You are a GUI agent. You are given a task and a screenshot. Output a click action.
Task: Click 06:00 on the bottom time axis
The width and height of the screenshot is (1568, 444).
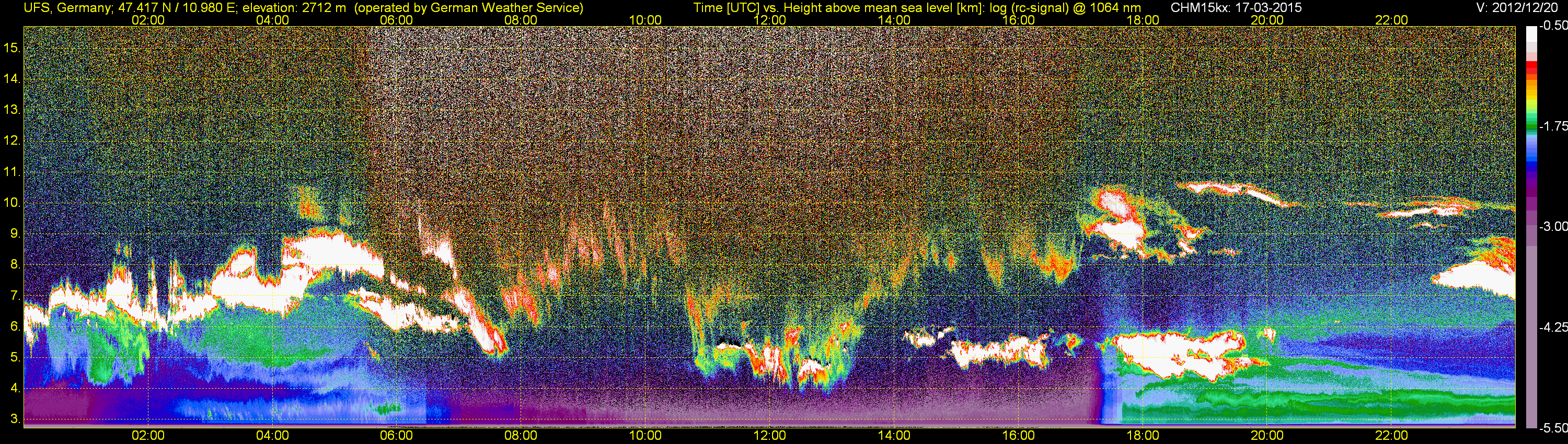[x=397, y=436]
